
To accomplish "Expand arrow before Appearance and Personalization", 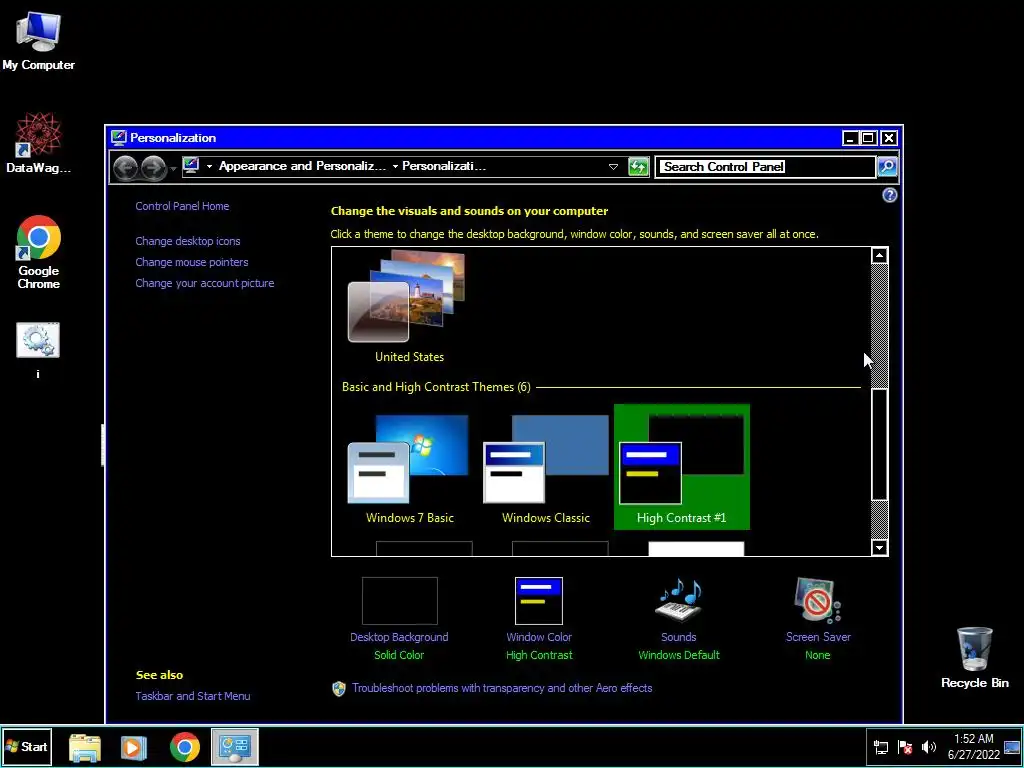I will click(x=210, y=167).
